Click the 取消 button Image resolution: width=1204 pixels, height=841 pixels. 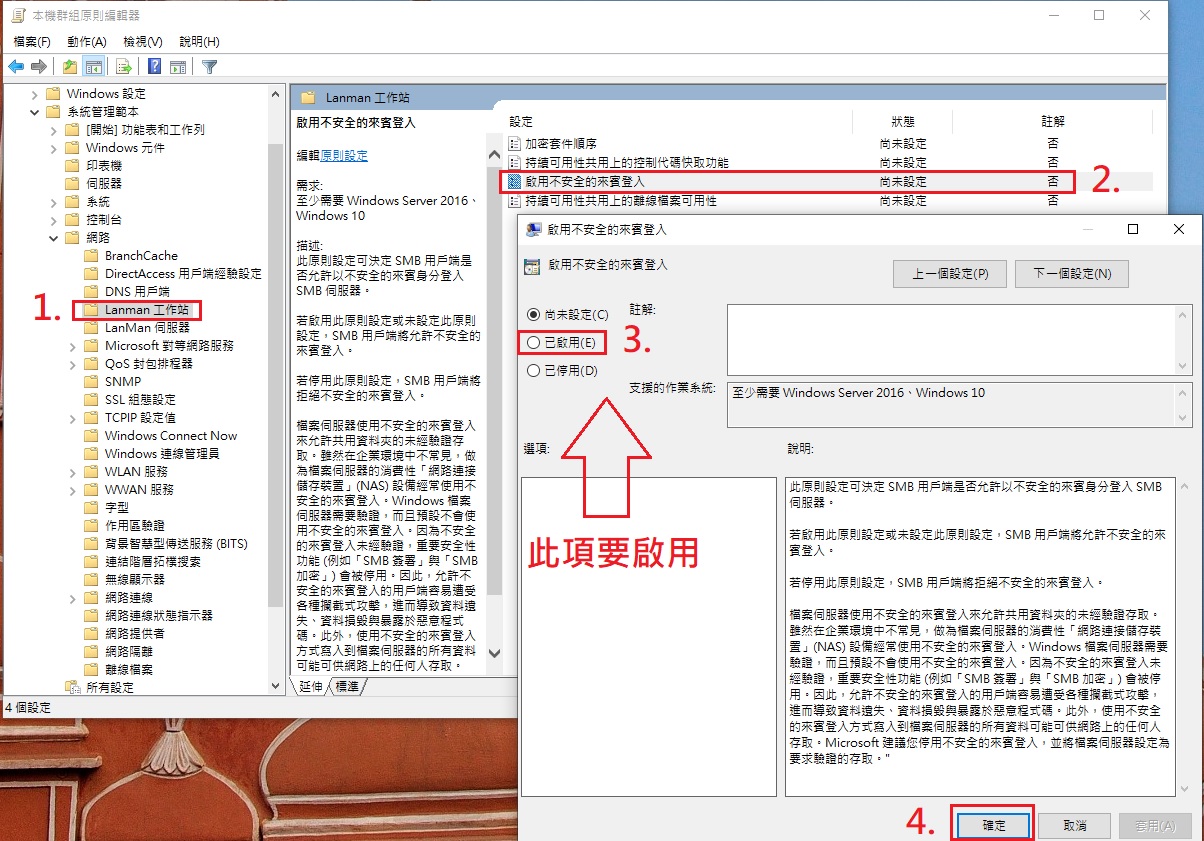[1074, 825]
